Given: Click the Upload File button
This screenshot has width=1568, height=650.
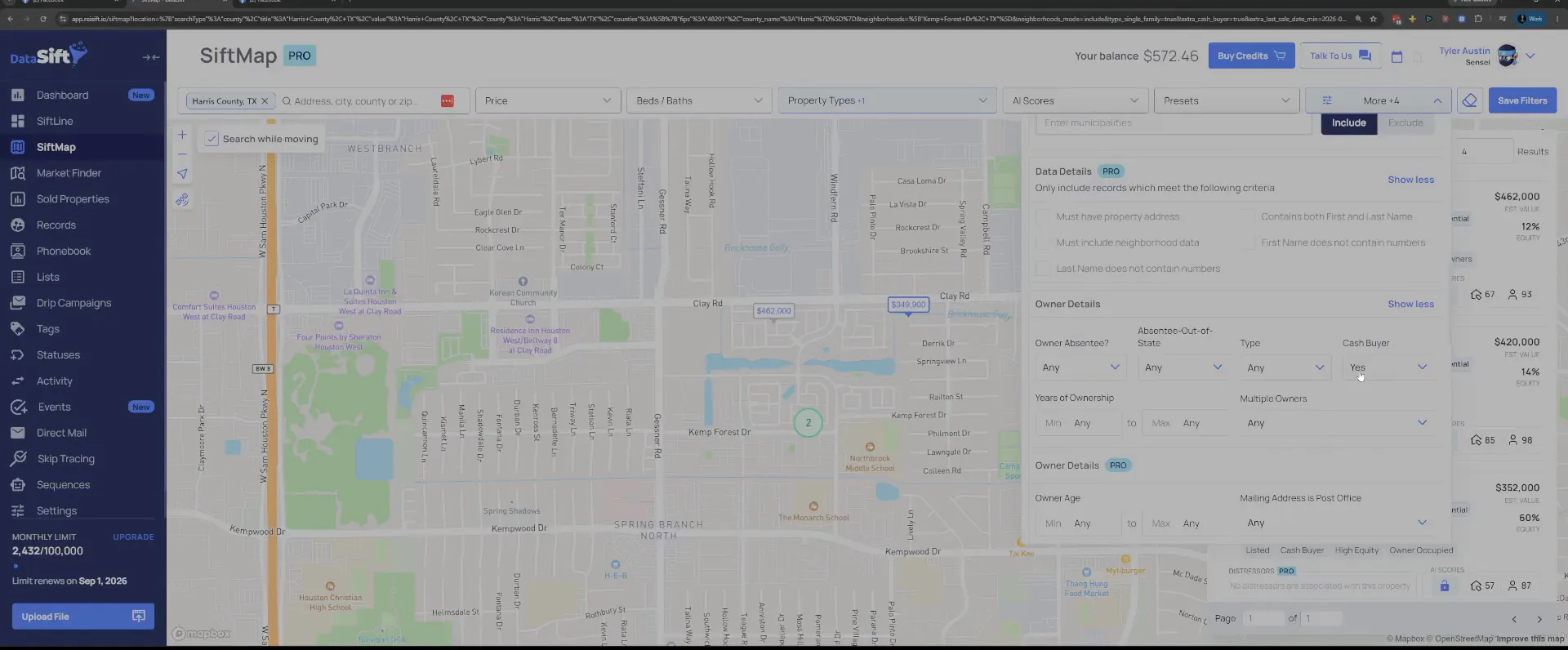Looking at the screenshot, I should 82,617.
